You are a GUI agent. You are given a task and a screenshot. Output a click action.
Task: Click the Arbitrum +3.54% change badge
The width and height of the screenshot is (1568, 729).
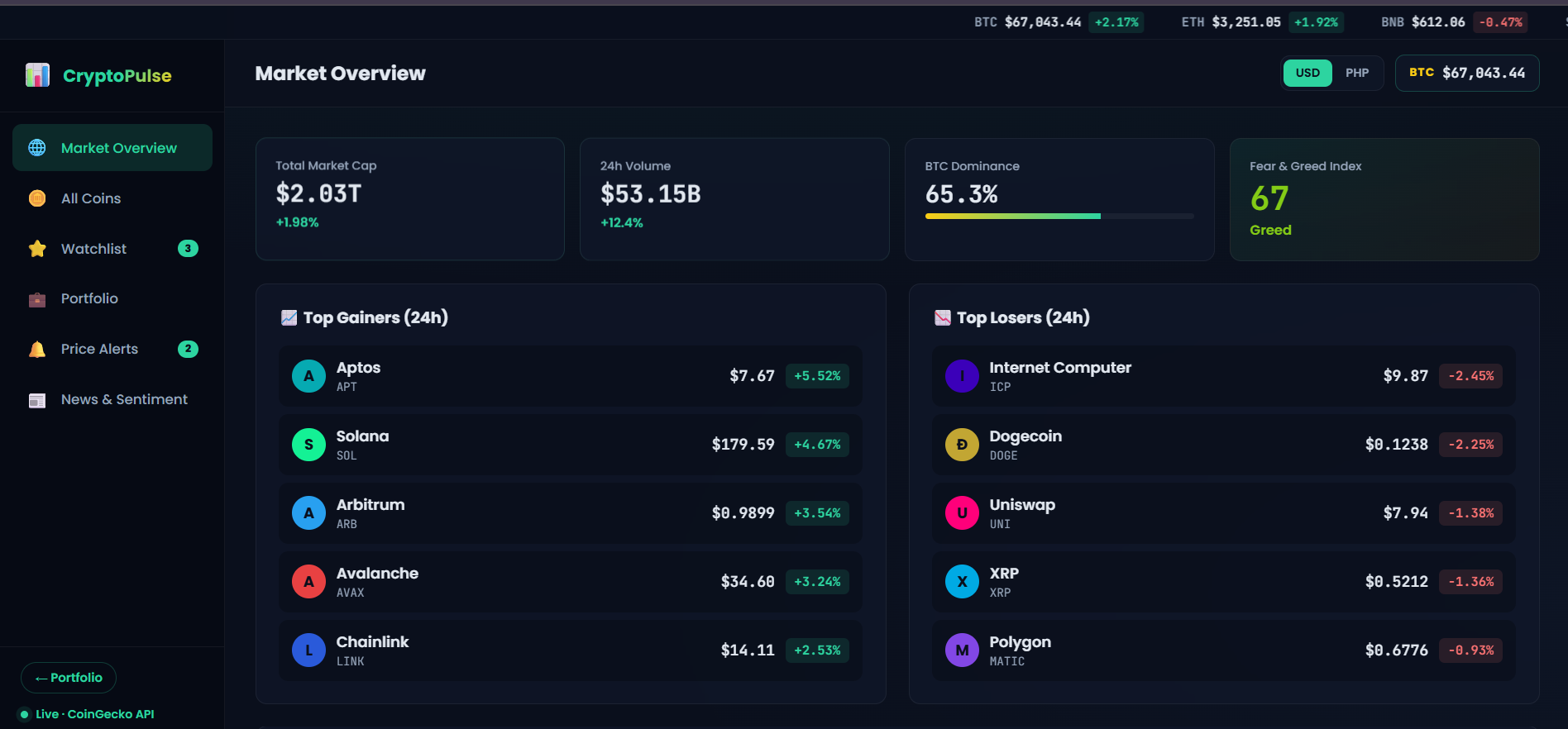tap(817, 513)
